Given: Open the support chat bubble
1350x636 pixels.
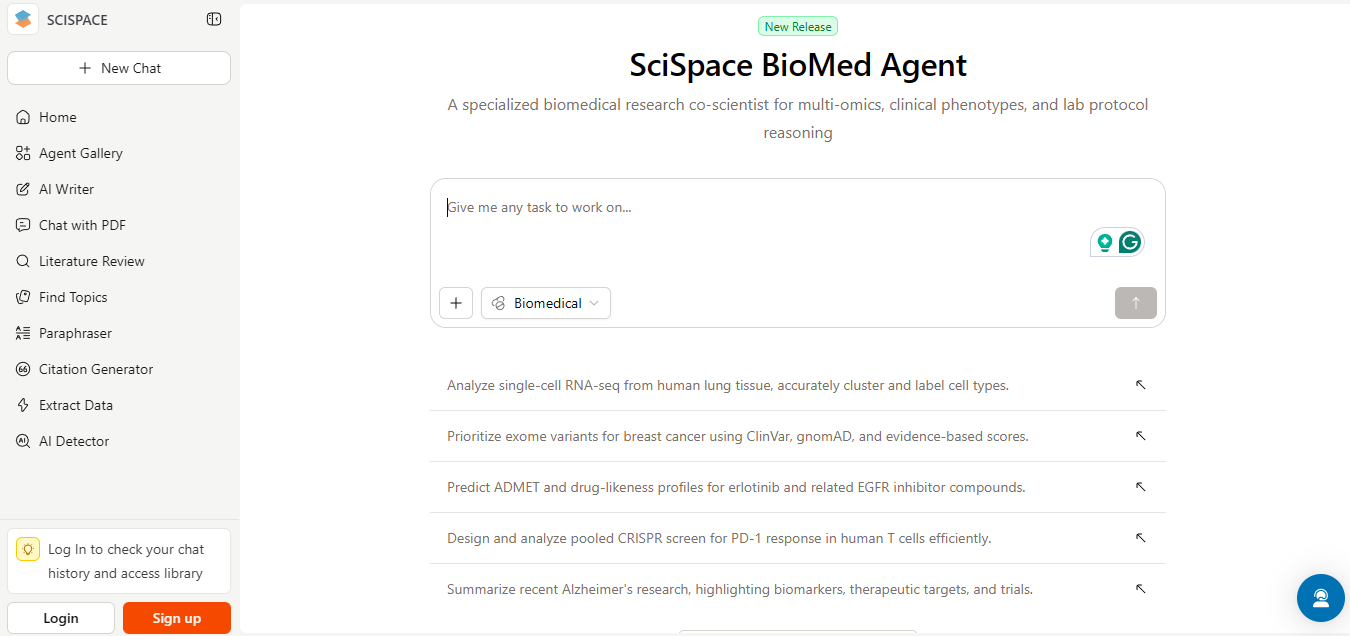Looking at the screenshot, I should pyautogui.click(x=1320, y=598).
